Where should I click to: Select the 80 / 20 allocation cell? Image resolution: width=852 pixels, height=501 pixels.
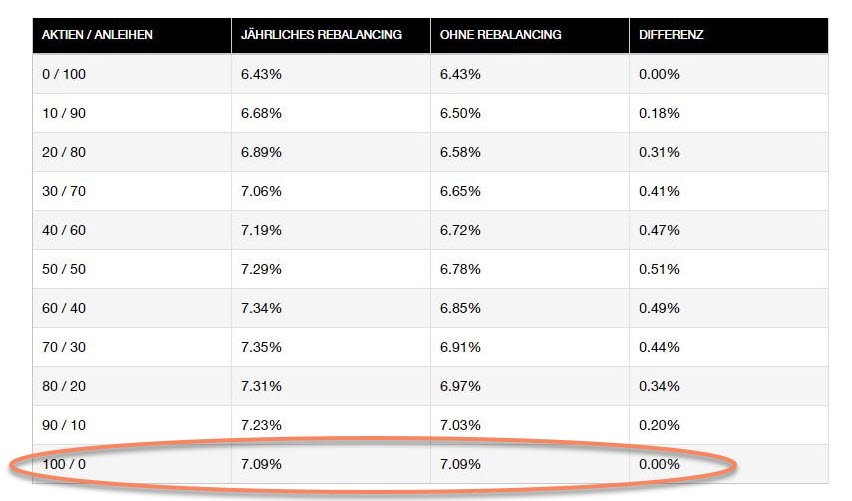coord(64,387)
